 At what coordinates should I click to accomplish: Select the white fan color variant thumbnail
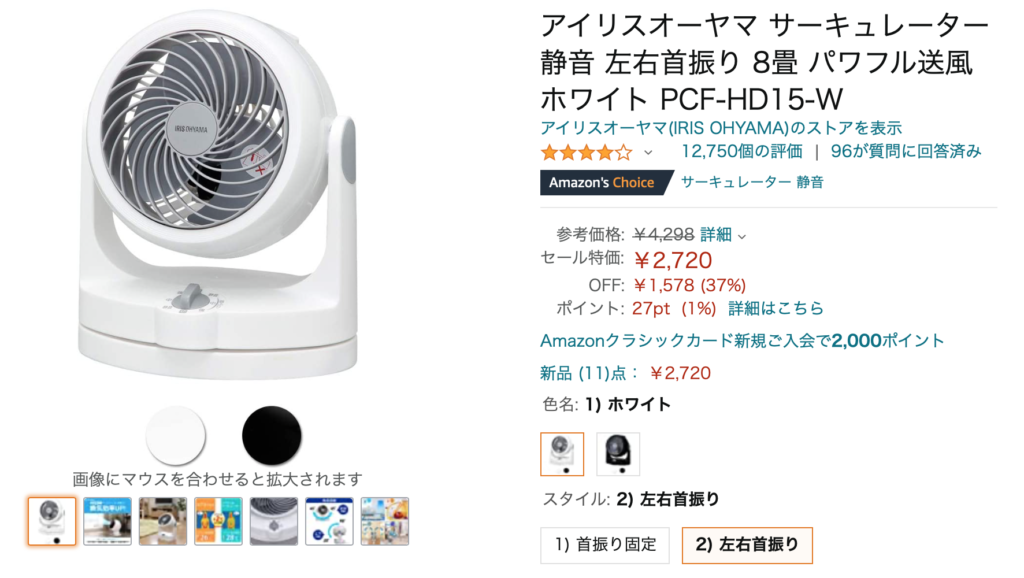coord(562,454)
